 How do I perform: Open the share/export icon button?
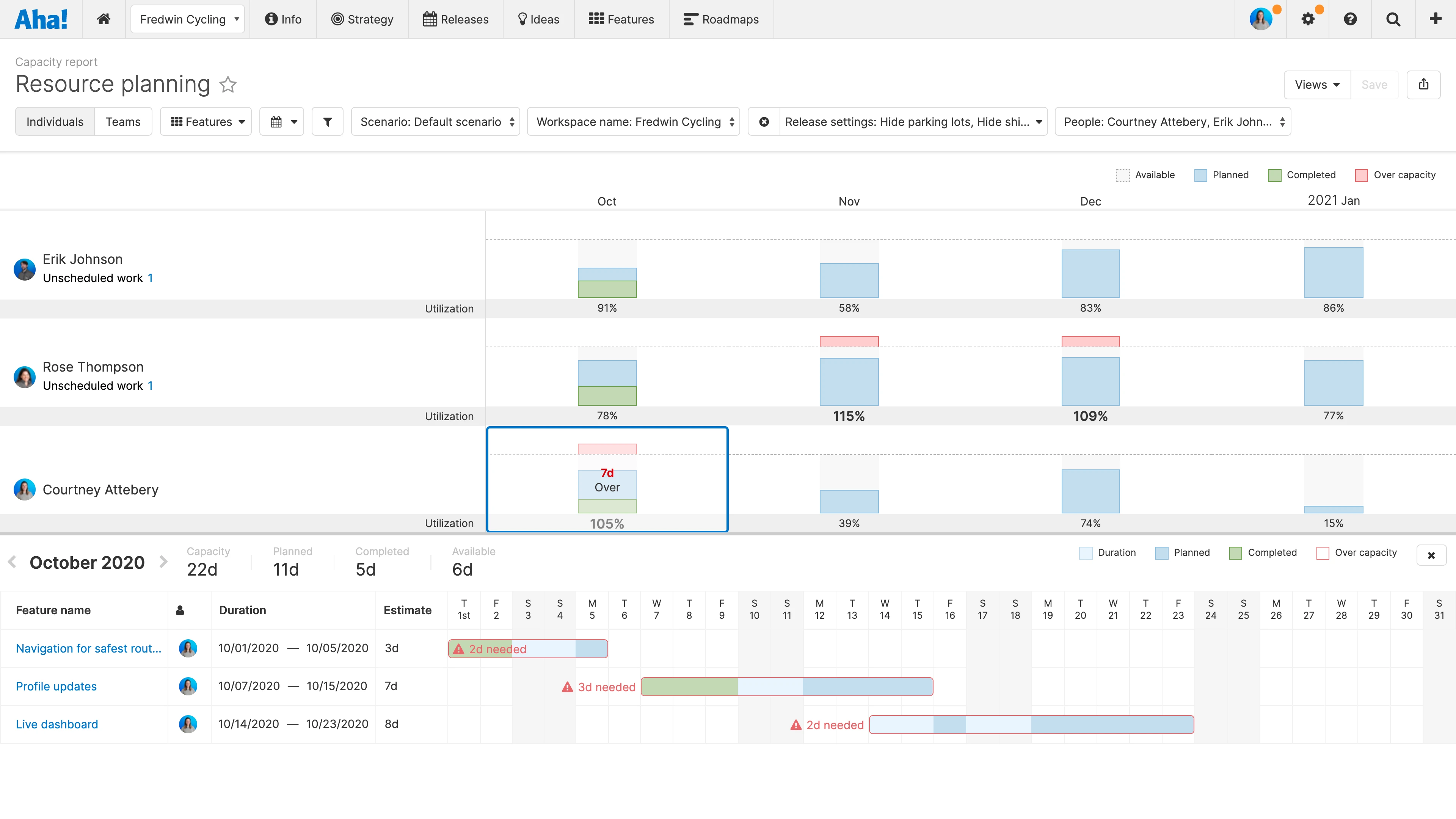(1423, 85)
